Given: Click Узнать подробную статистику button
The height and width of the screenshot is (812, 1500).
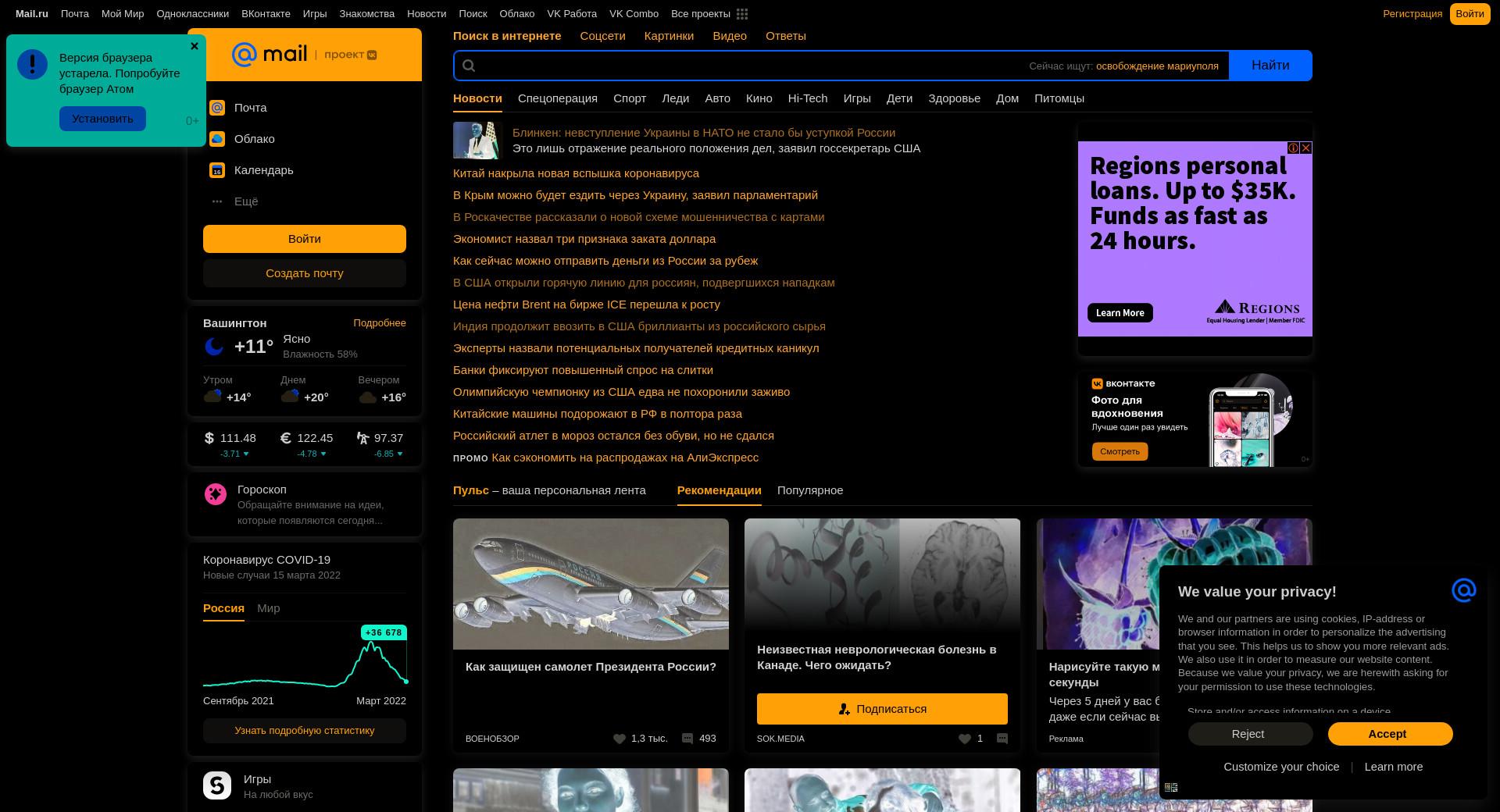Looking at the screenshot, I should [305, 731].
